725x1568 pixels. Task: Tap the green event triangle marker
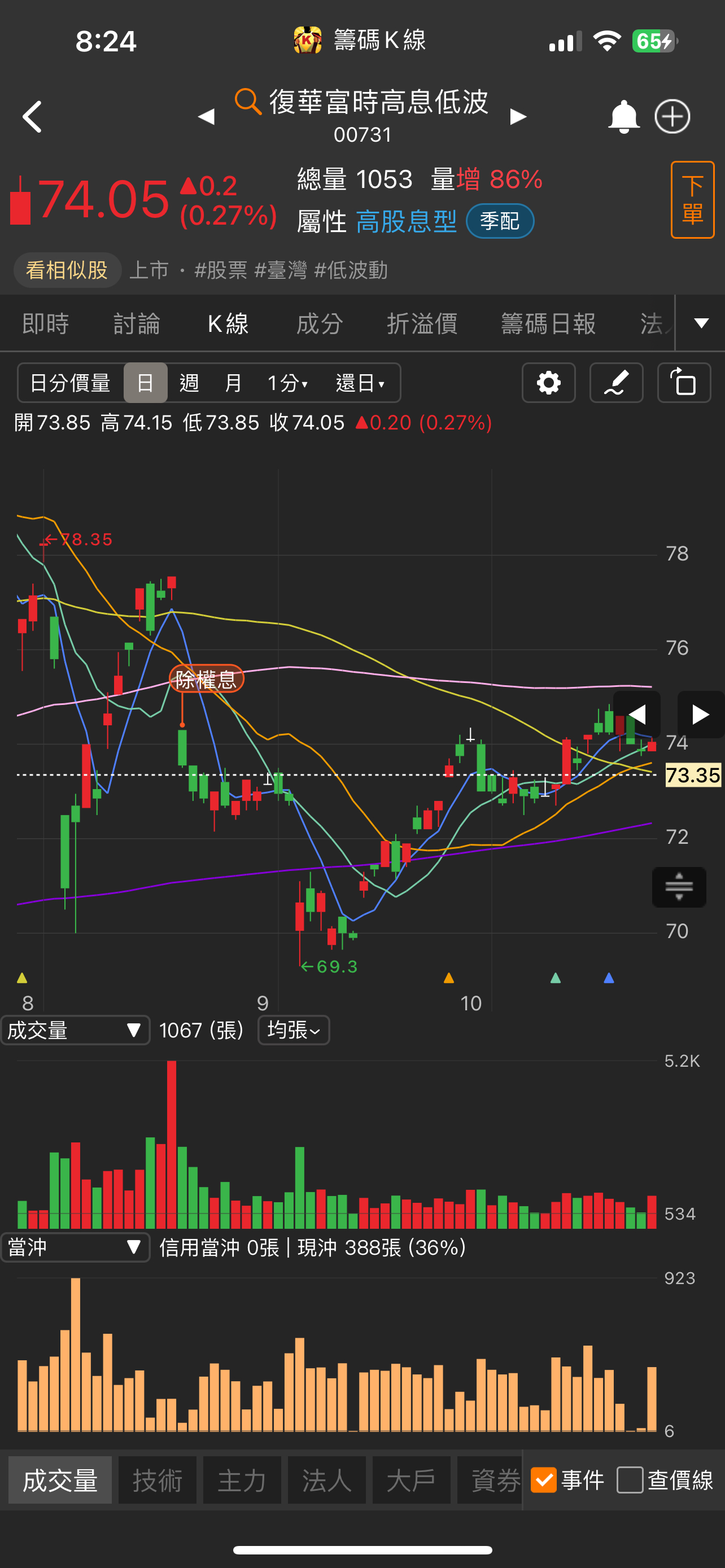pos(555,978)
